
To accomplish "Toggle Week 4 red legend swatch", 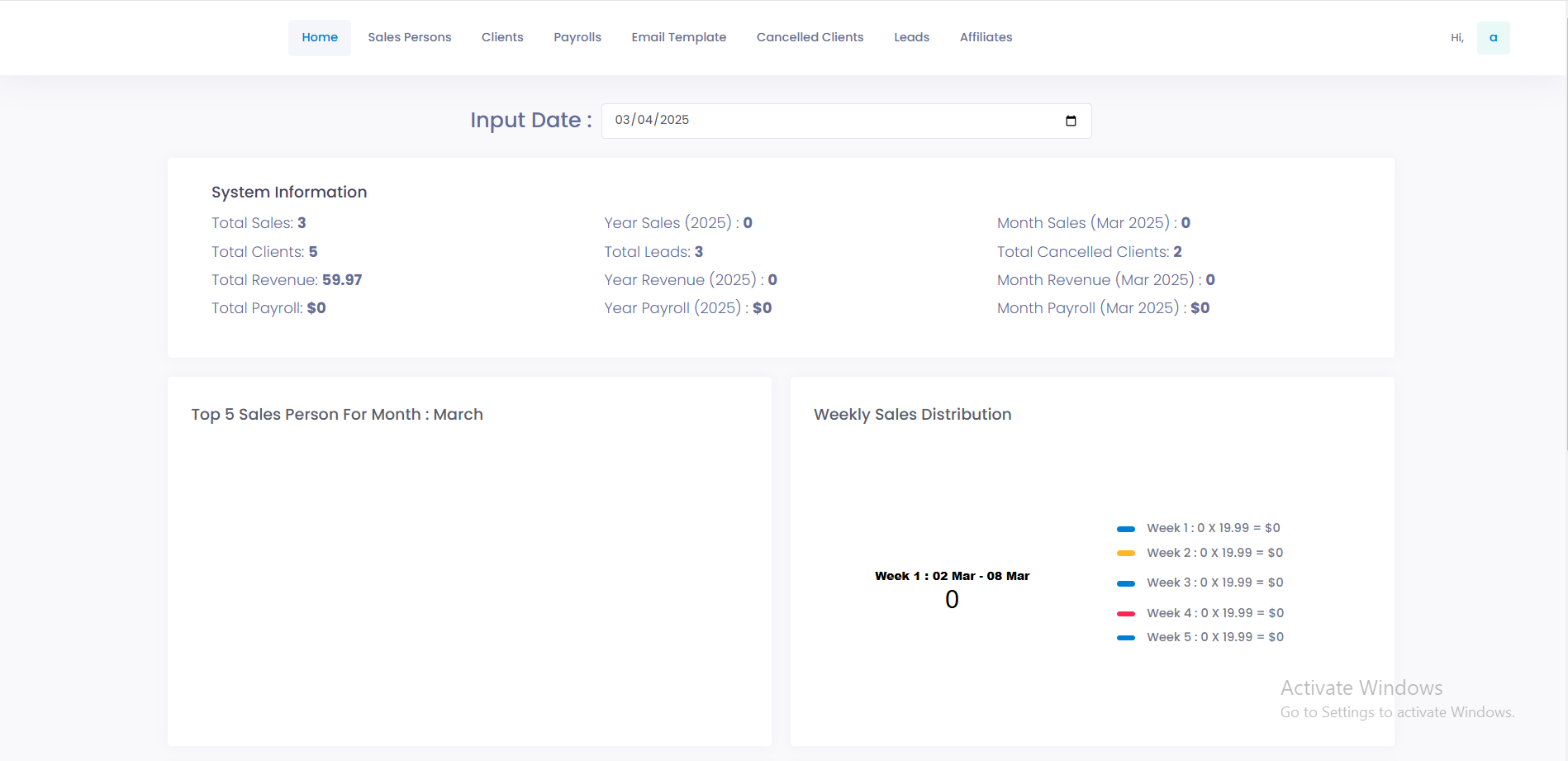I will 1125,614.
